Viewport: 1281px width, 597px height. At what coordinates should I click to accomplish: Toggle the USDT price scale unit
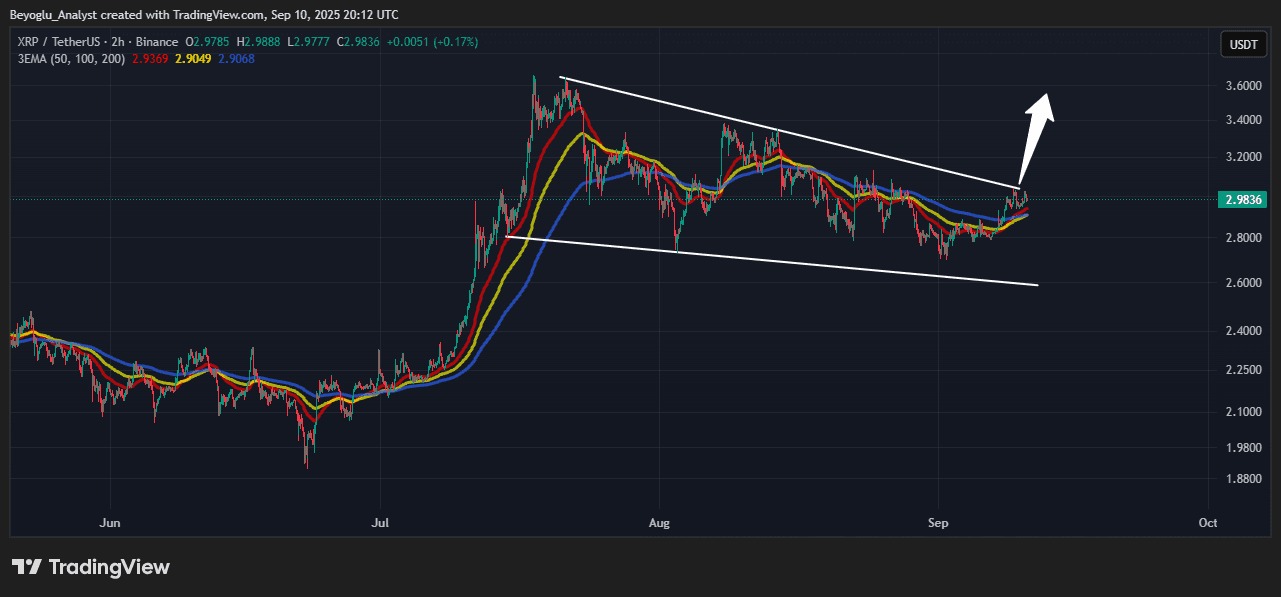pos(1243,44)
